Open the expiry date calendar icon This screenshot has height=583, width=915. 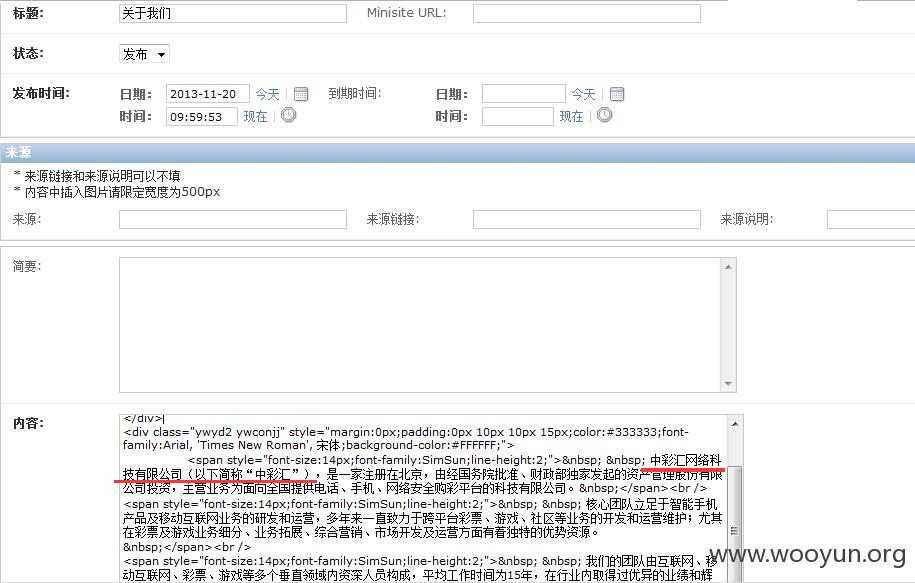click(x=617, y=93)
